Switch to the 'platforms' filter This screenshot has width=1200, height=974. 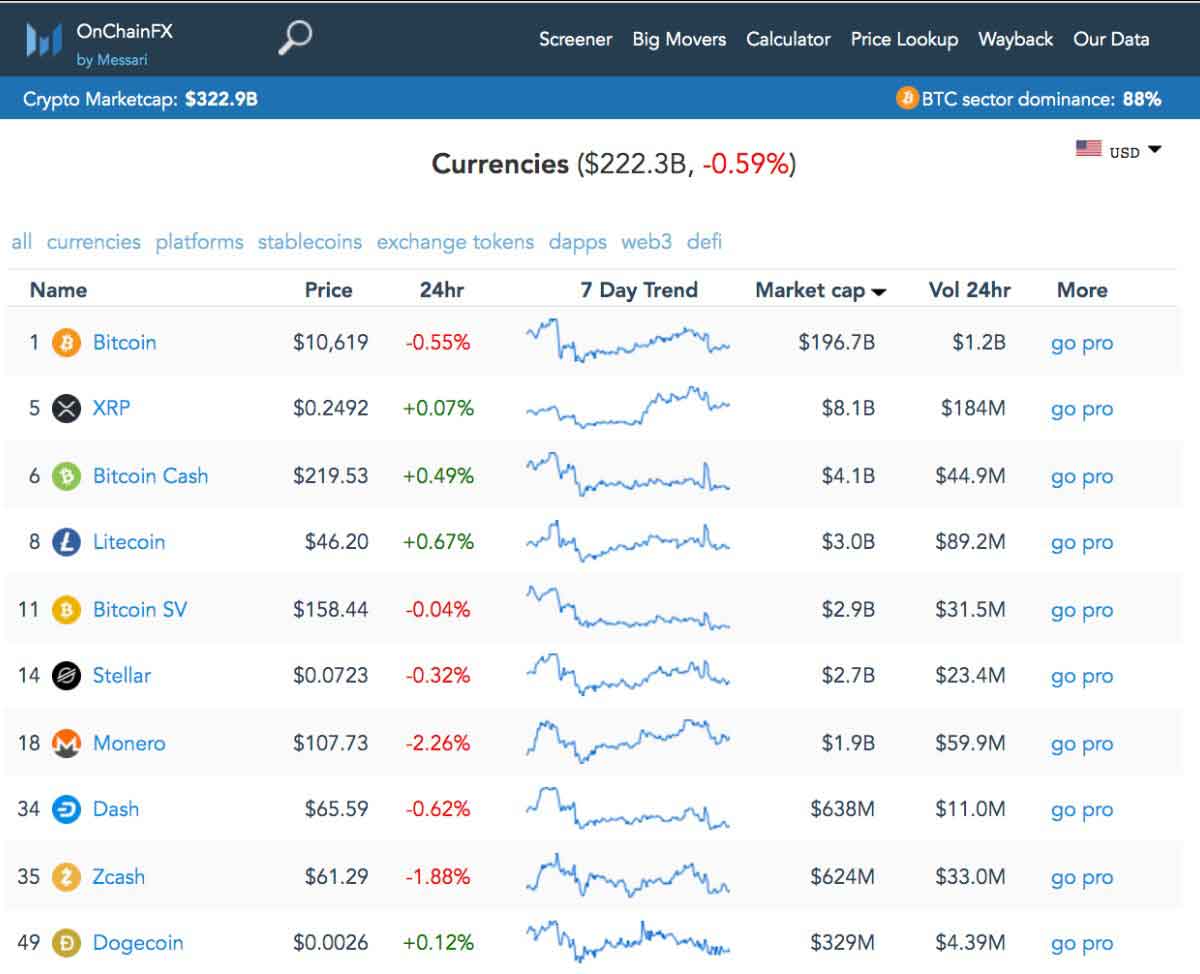pos(199,242)
